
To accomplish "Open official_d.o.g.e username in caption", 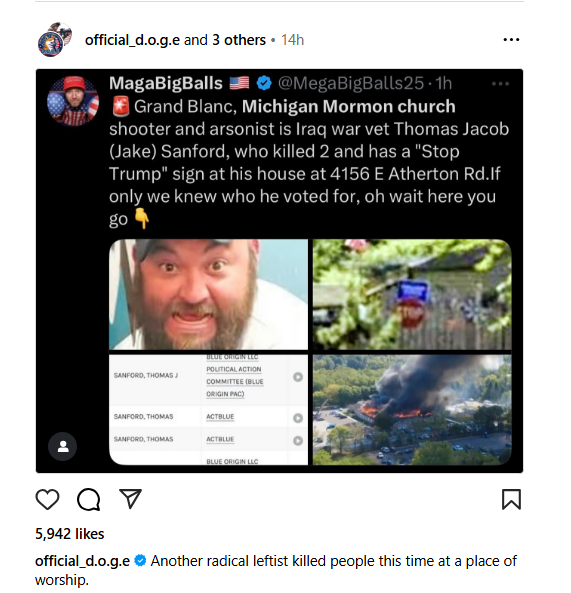I will (82, 561).
